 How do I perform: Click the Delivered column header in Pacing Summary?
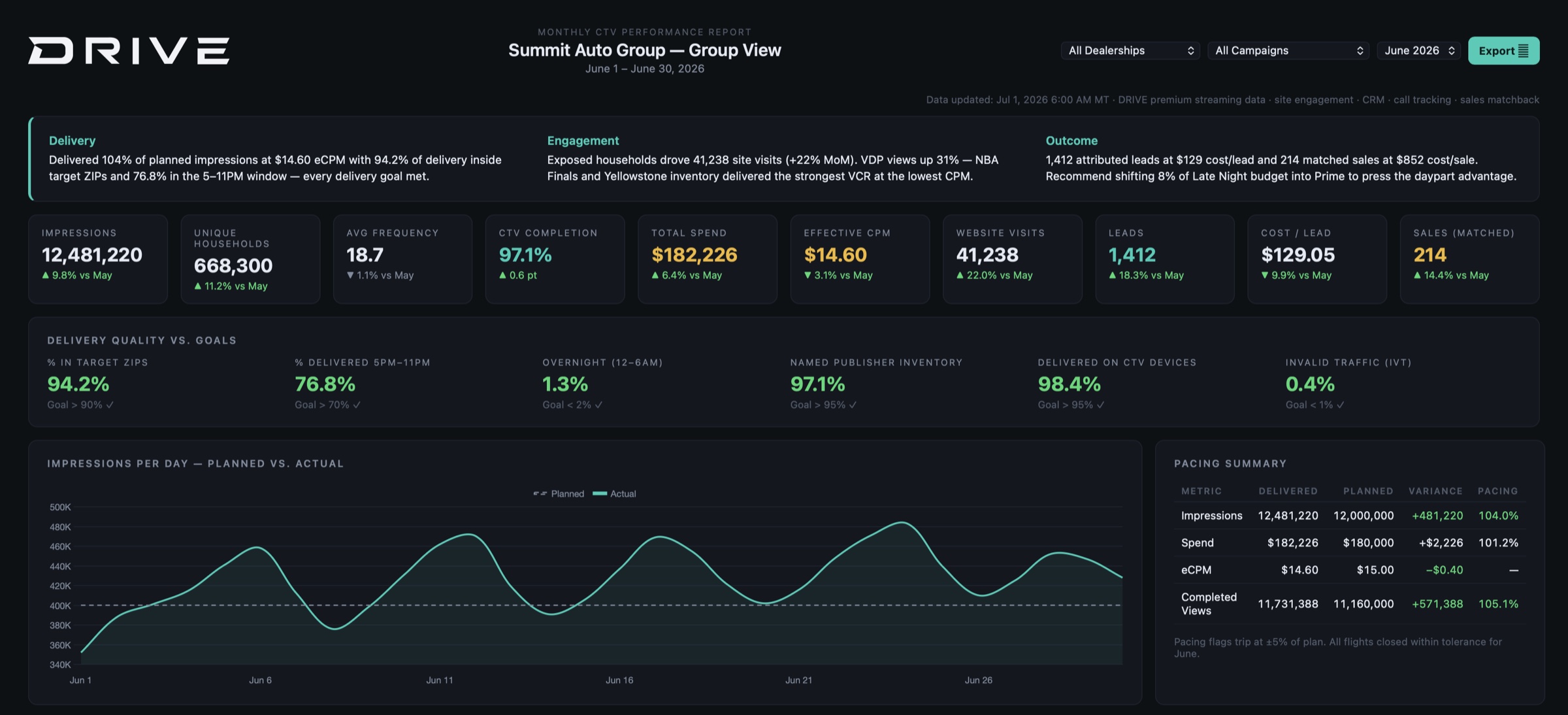[1288, 491]
